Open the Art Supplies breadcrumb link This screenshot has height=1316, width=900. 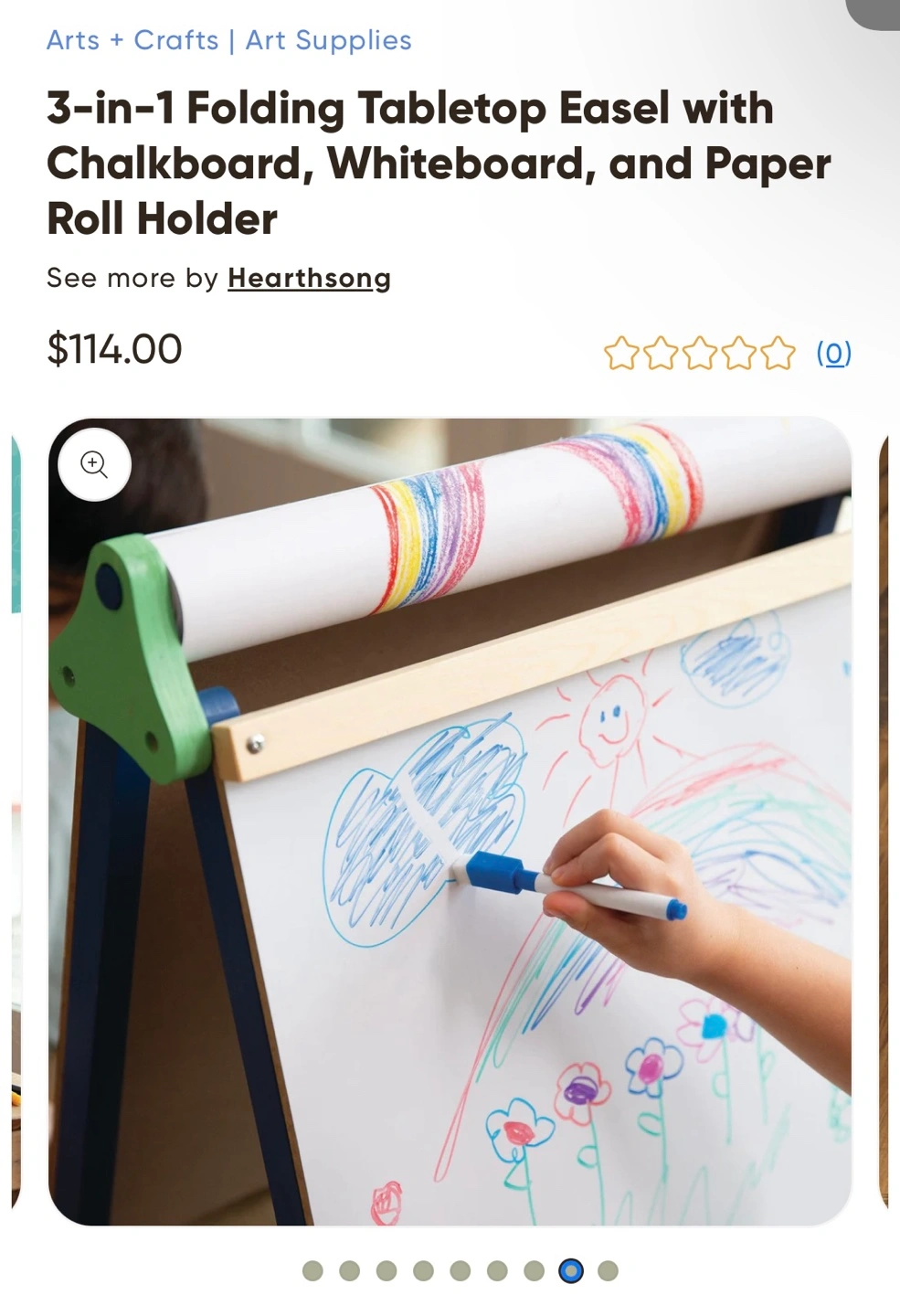[328, 40]
